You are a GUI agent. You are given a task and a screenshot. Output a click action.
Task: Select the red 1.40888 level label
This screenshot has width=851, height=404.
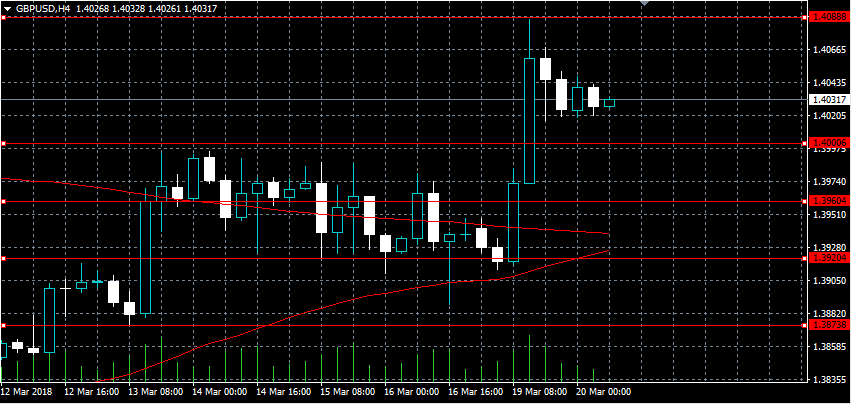829,17
